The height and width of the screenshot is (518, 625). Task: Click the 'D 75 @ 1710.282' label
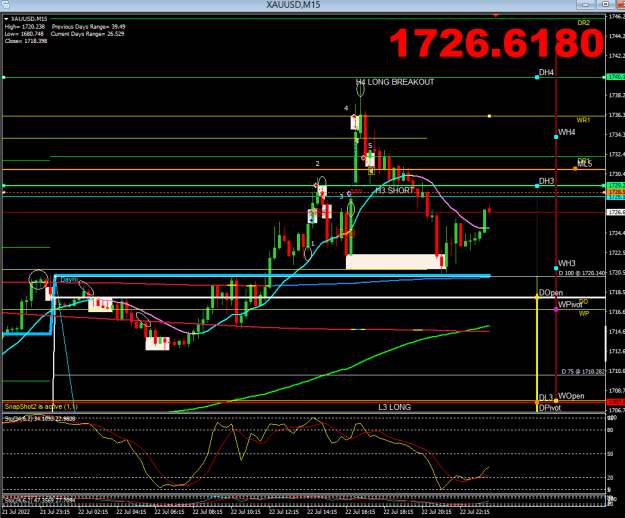(x=583, y=372)
